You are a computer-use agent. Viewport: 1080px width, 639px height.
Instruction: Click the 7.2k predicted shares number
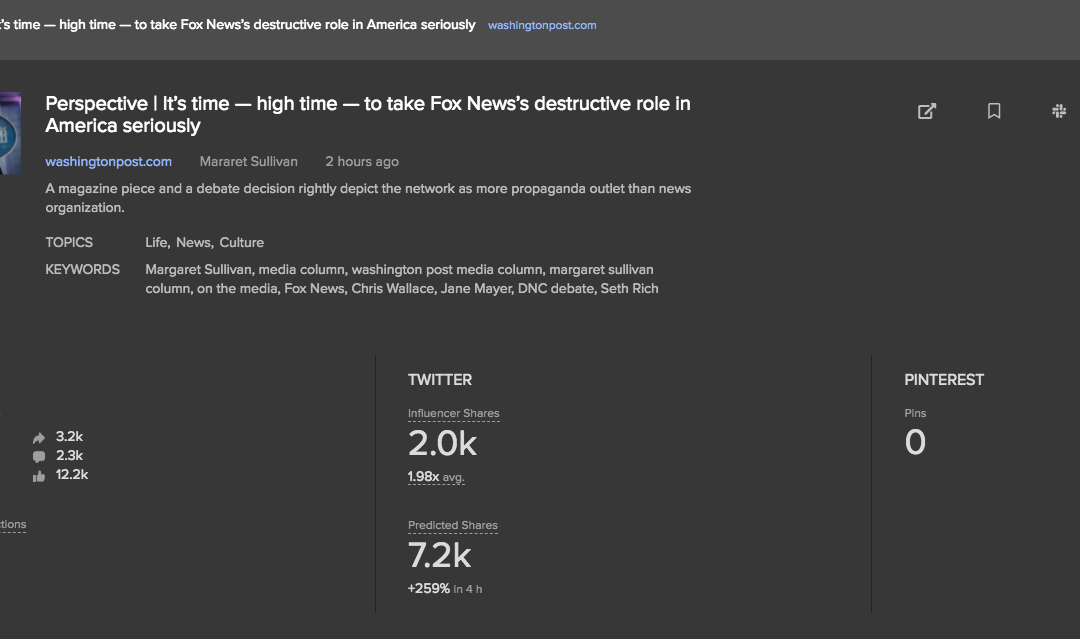[439, 555]
